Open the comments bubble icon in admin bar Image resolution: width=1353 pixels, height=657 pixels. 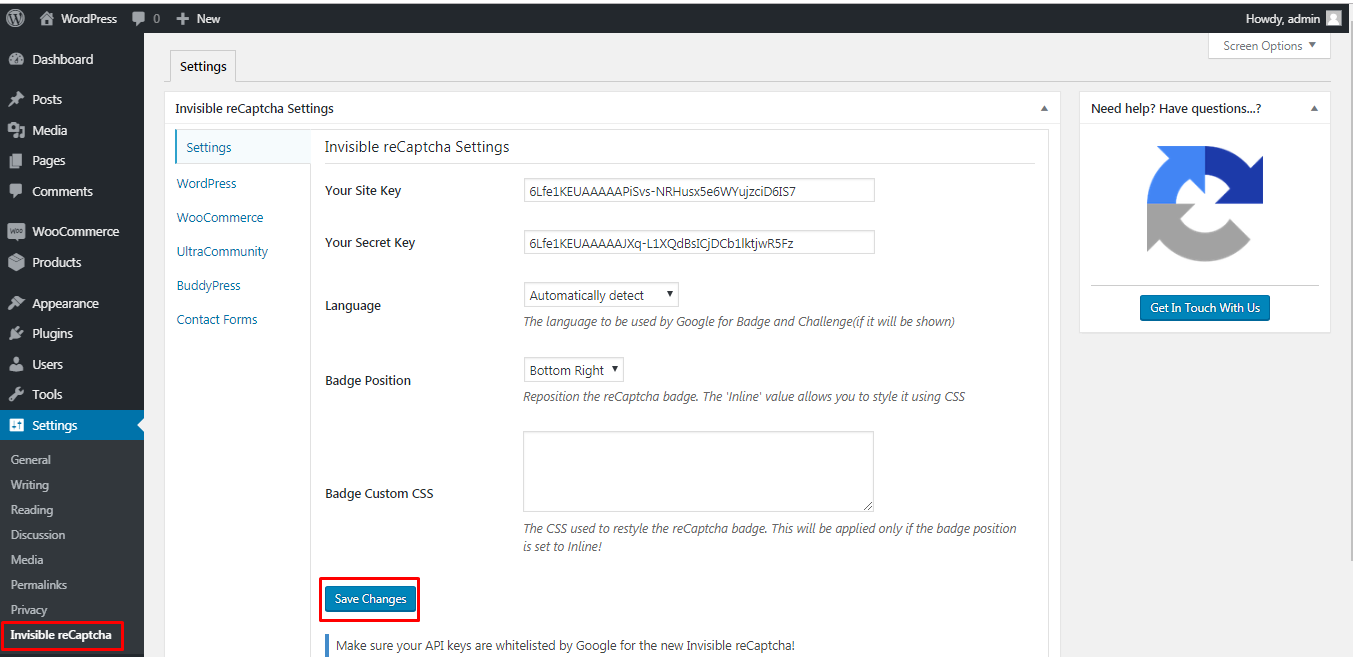coord(139,18)
